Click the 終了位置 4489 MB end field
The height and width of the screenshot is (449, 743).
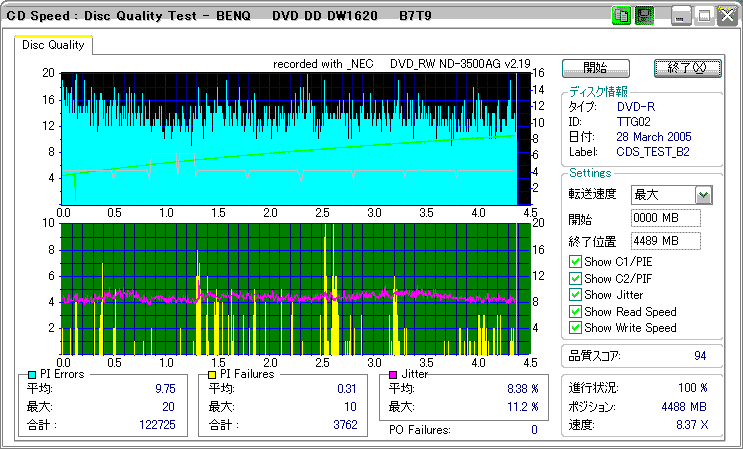tap(665, 241)
